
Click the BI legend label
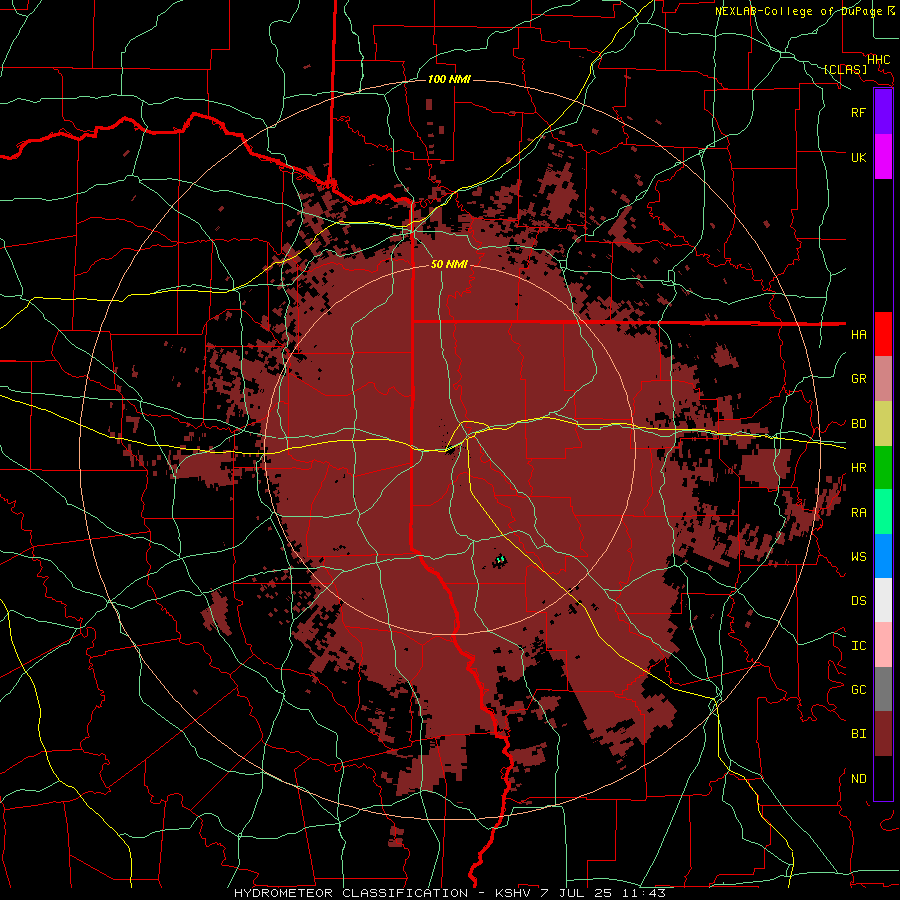click(x=858, y=734)
